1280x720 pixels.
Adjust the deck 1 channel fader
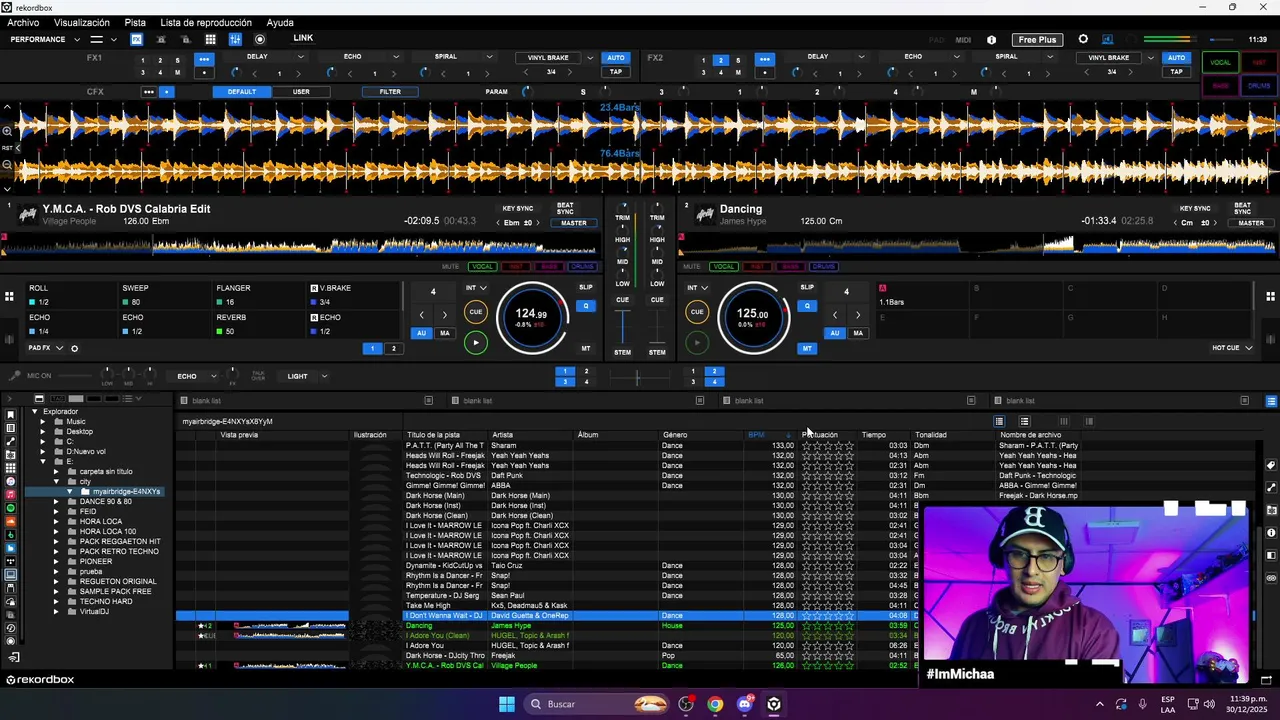[623, 325]
